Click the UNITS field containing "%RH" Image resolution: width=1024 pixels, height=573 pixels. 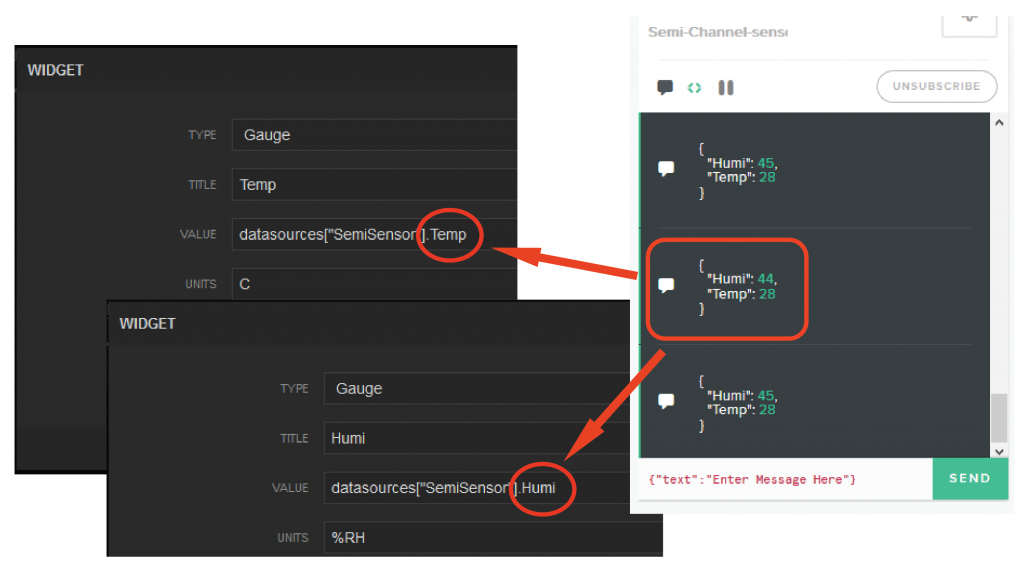[490, 538]
